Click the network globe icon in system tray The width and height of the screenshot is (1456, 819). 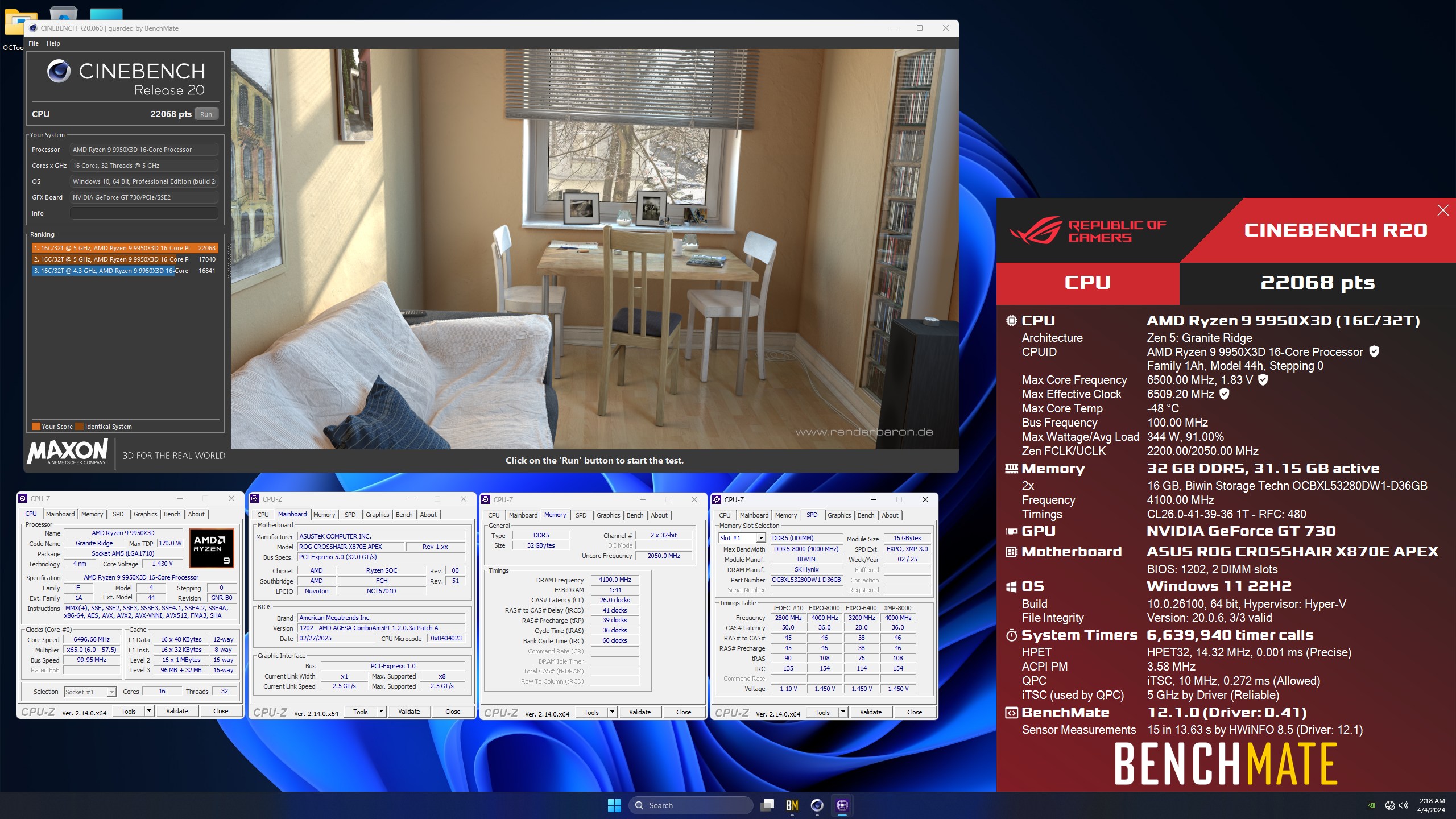(1389, 805)
